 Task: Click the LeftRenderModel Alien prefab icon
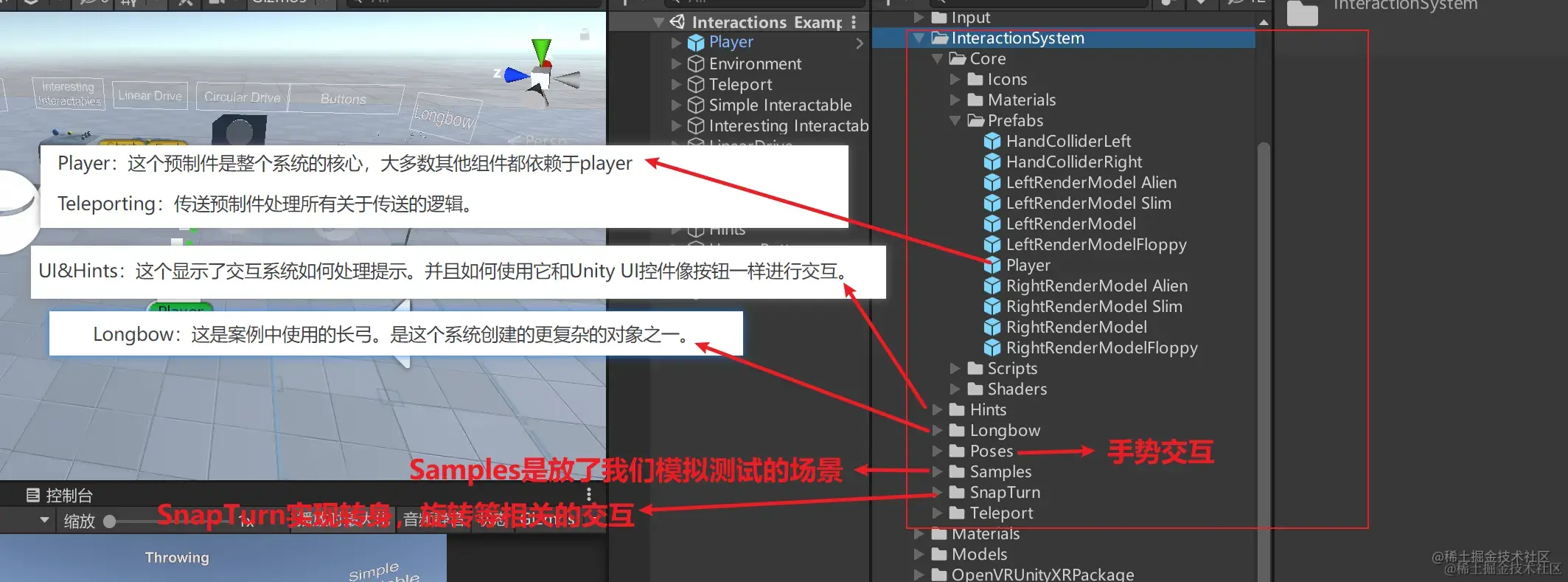(993, 182)
